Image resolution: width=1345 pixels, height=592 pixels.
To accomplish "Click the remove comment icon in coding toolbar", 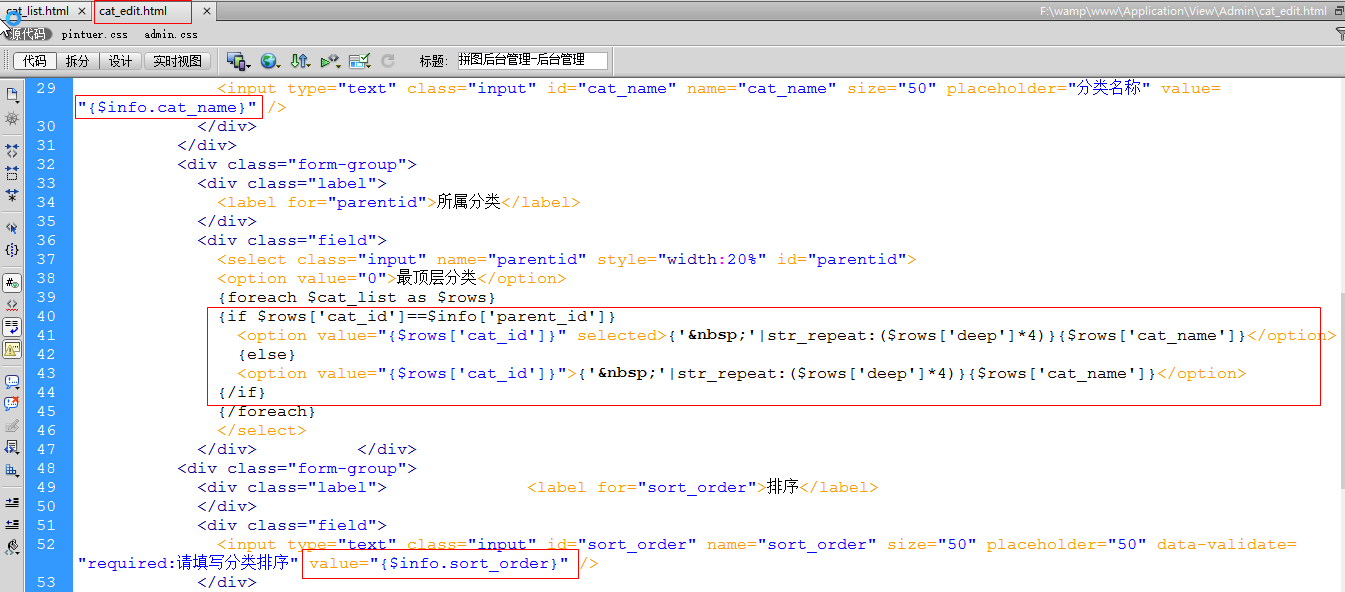I will [x=12, y=404].
